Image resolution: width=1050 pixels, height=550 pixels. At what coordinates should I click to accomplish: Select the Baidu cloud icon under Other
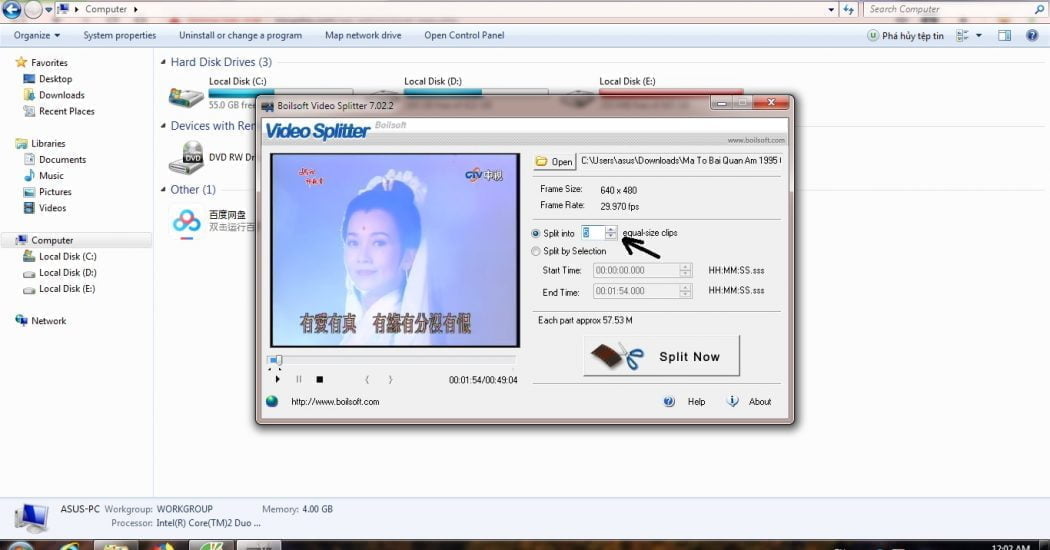click(187, 221)
